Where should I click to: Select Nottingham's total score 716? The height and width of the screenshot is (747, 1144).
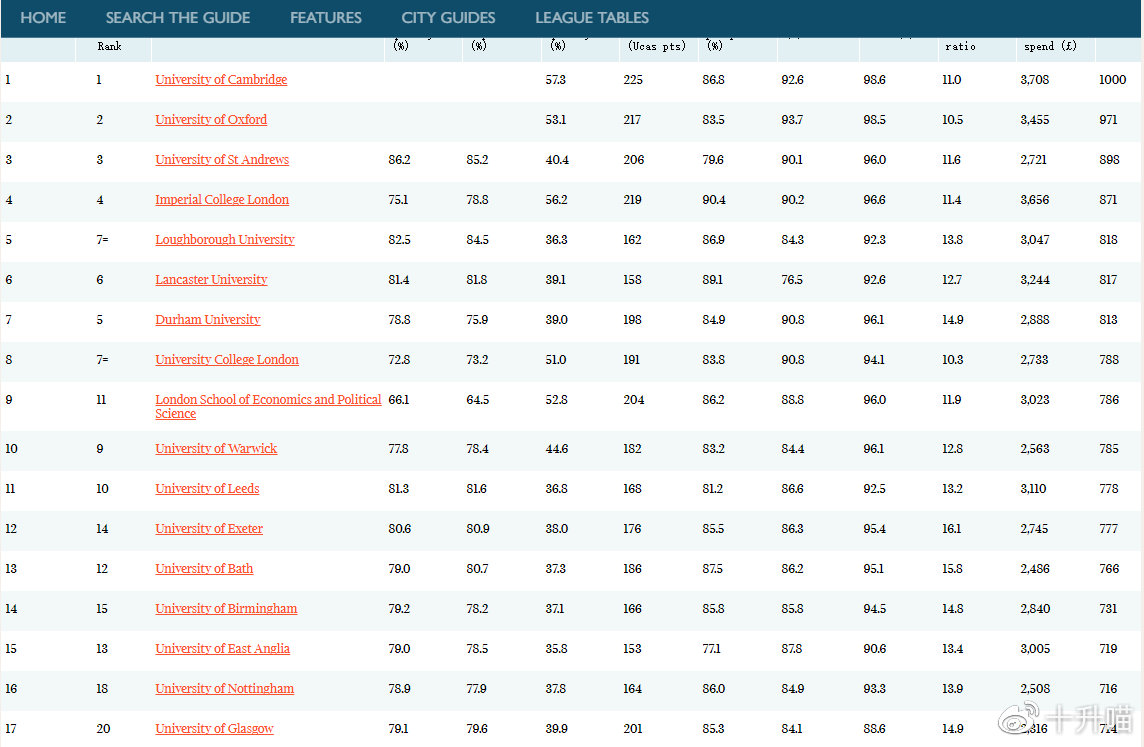point(1108,691)
